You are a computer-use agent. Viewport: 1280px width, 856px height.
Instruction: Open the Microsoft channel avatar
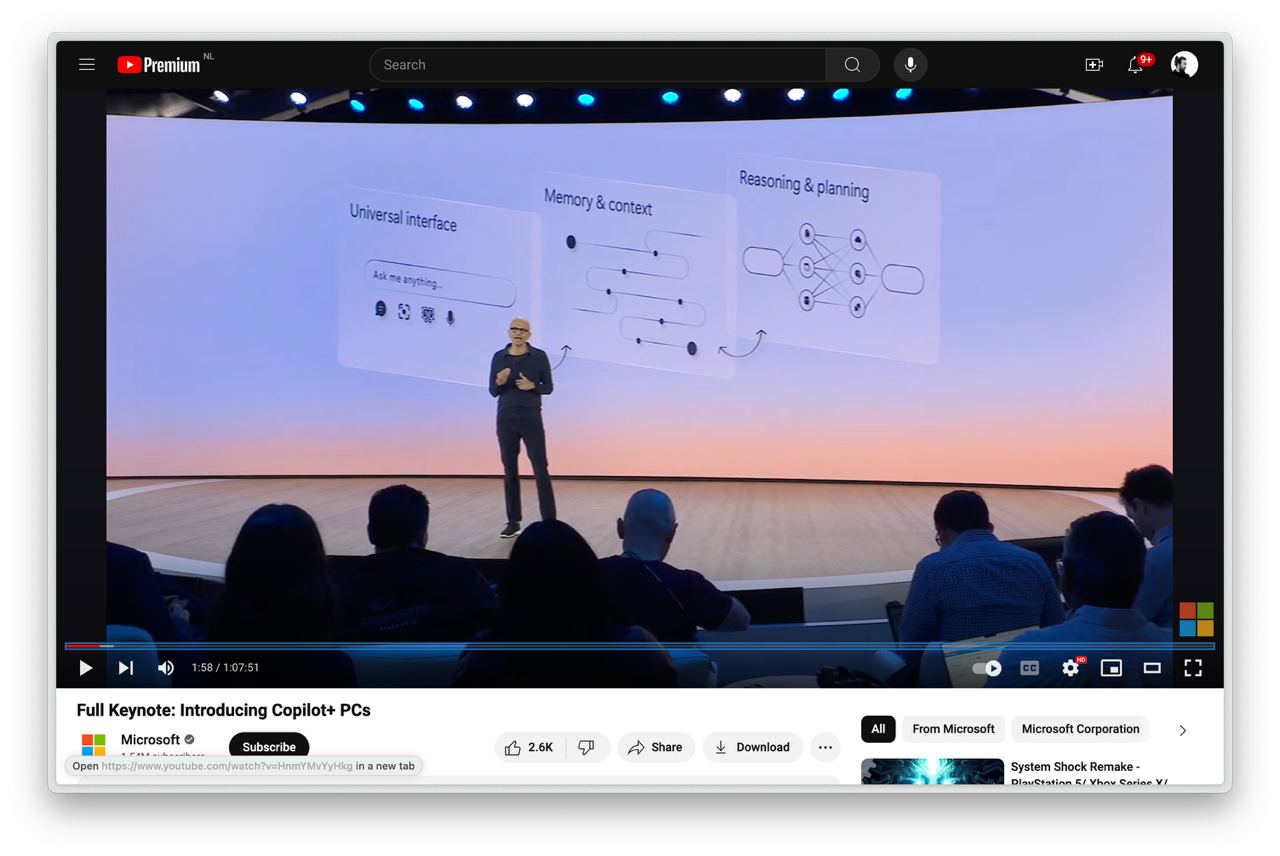tap(93, 745)
